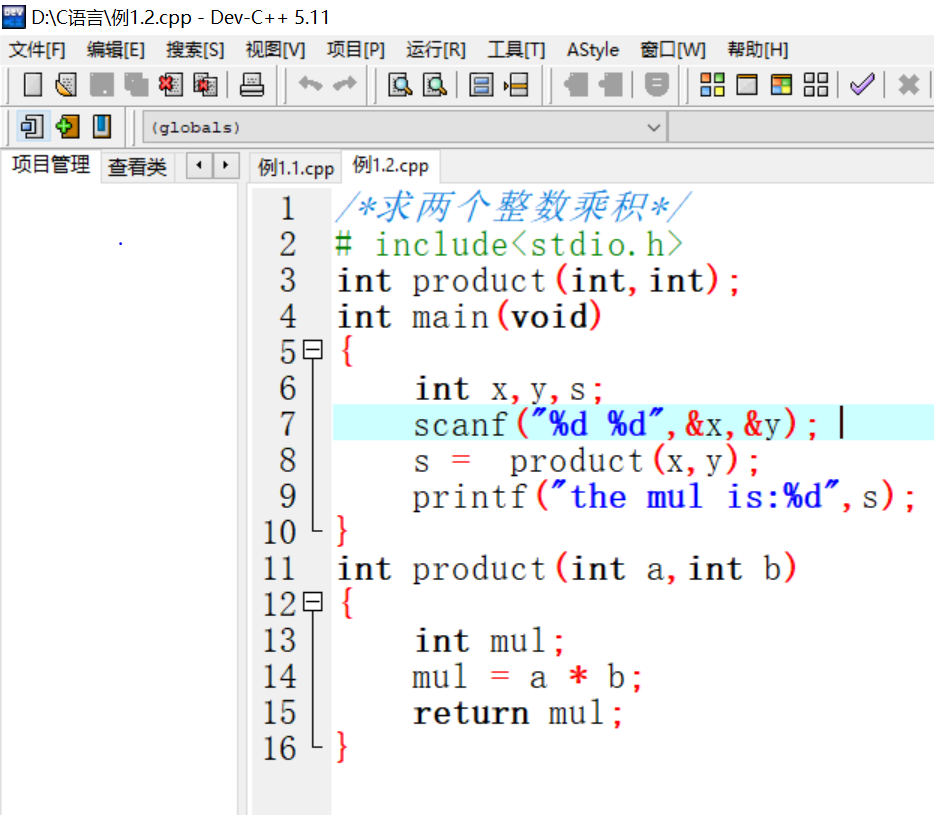
Task: Open the 运行[R] menu
Action: (435, 50)
